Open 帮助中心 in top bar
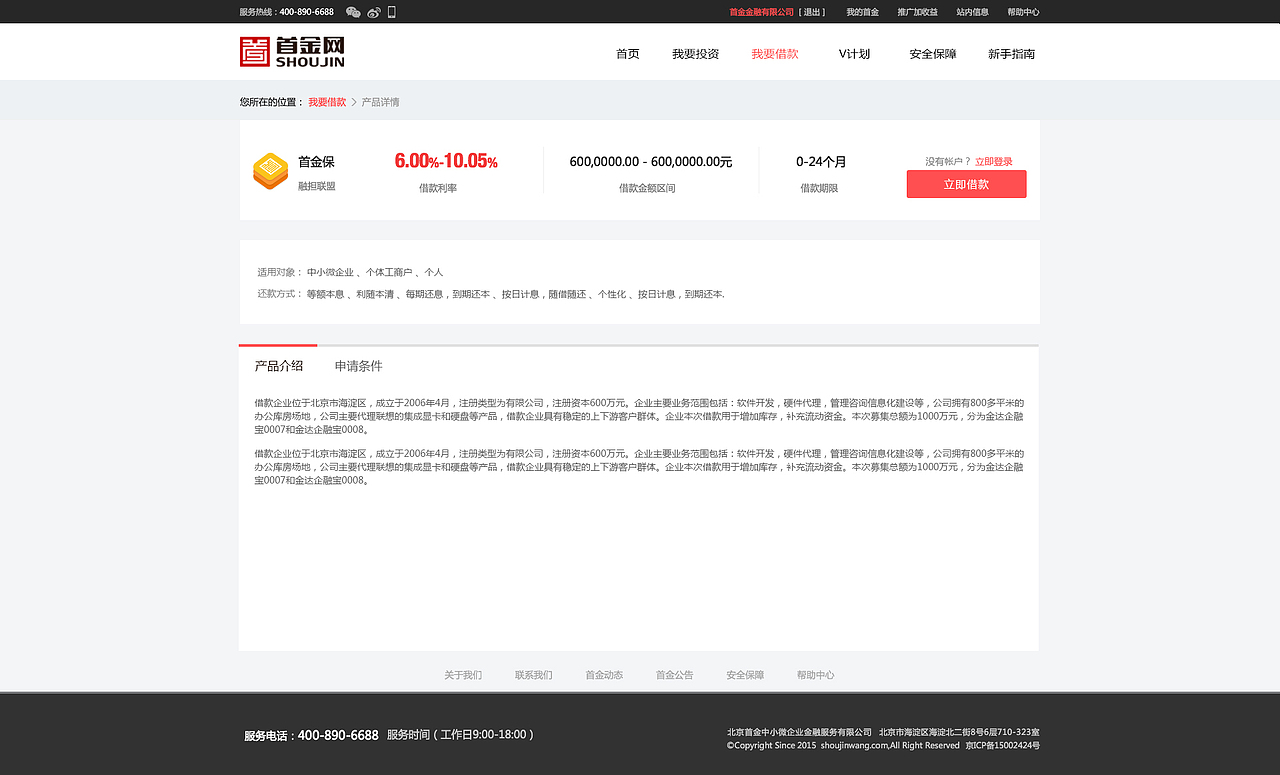 pos(1023,12)
